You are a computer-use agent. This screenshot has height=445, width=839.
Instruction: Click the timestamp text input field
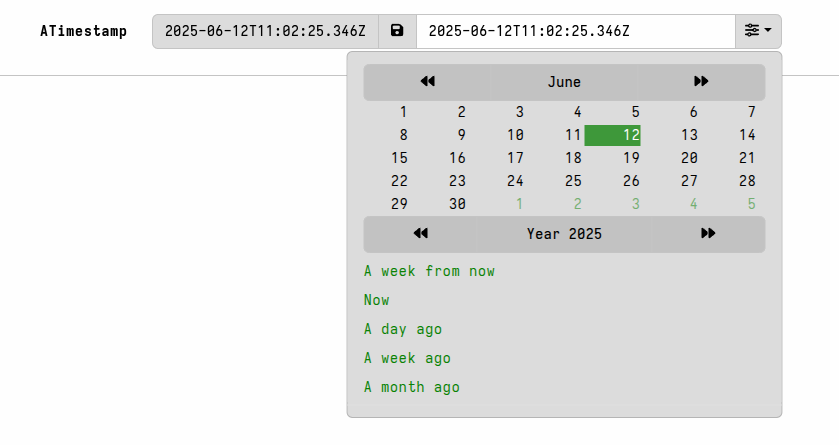pos(575,31)
